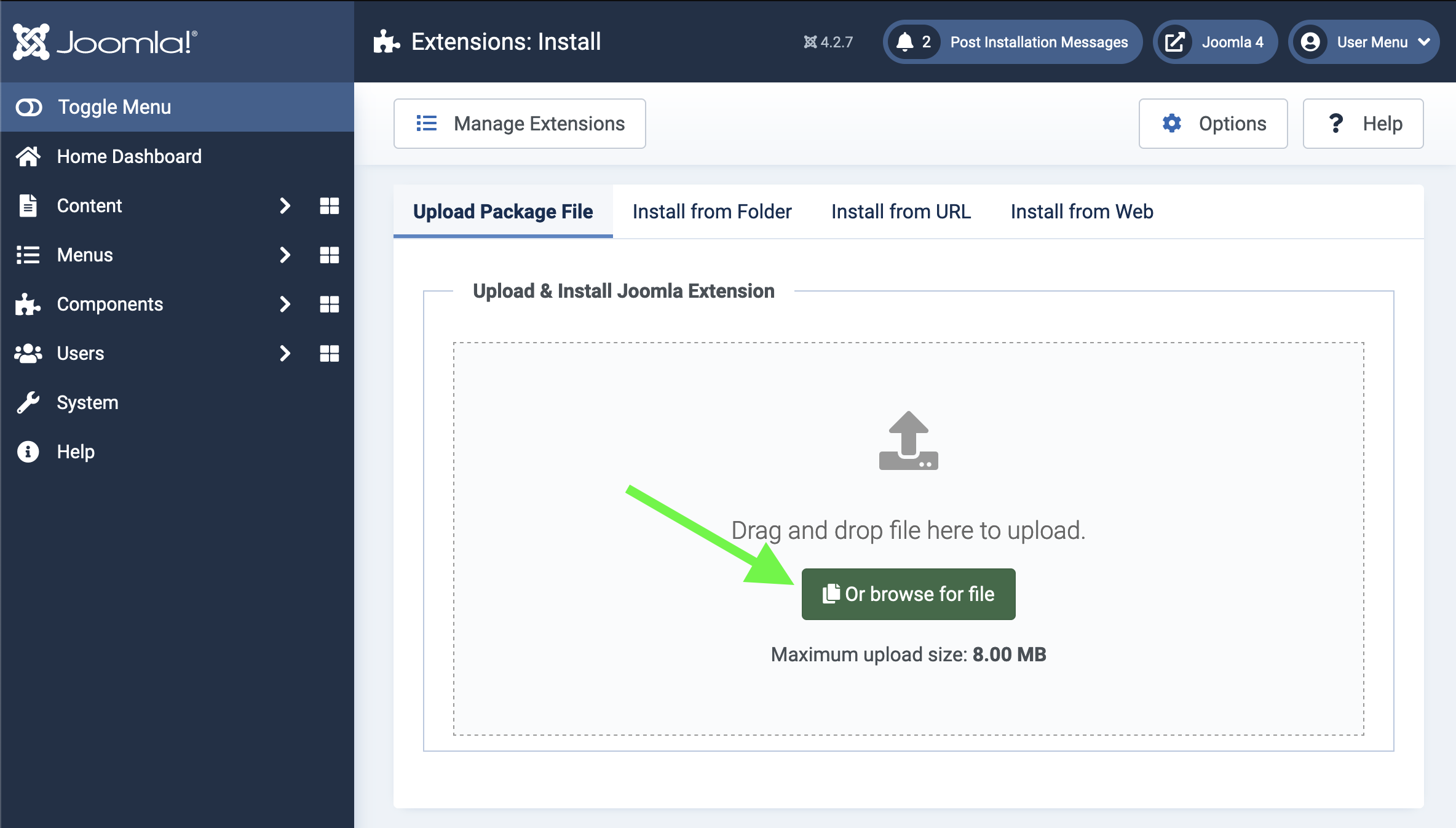Expand the Content submenu chevron
The width and height of the screenshot is (1456, 828).
click(x=285, y=205)
